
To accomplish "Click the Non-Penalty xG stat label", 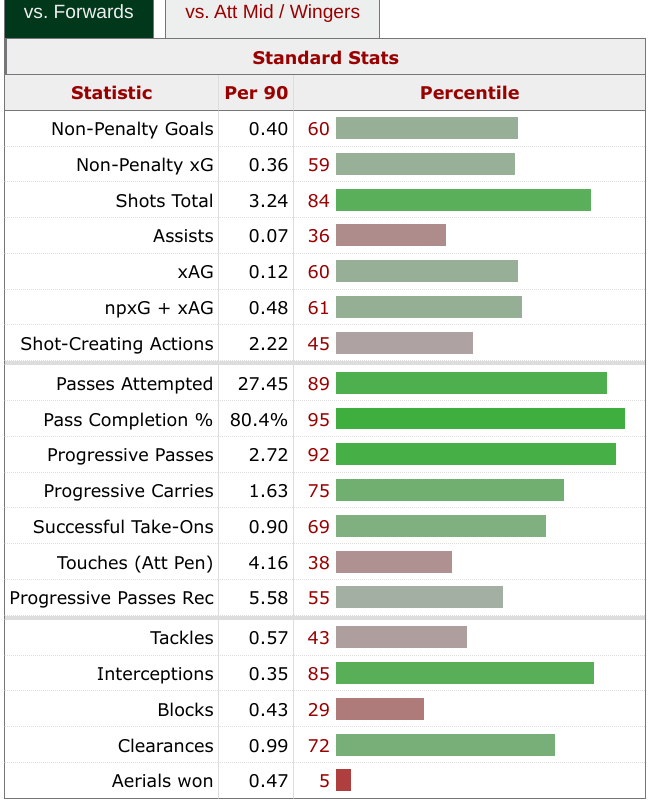I will pos(144,165).
